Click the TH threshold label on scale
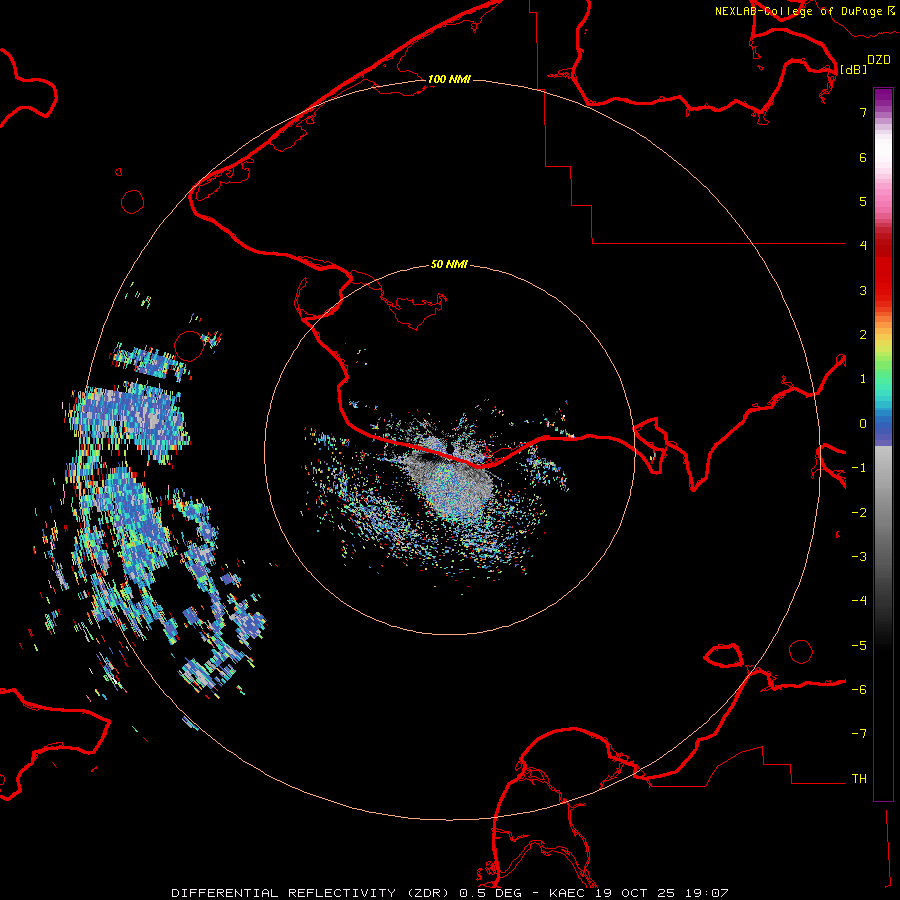The width and height of the screenshot is (900, 900). pos(859,779)
